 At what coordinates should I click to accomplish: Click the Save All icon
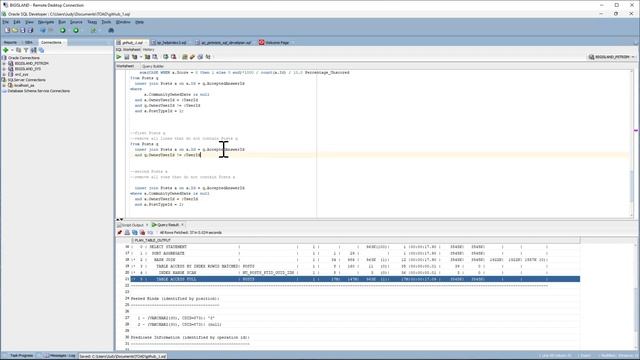30,30
